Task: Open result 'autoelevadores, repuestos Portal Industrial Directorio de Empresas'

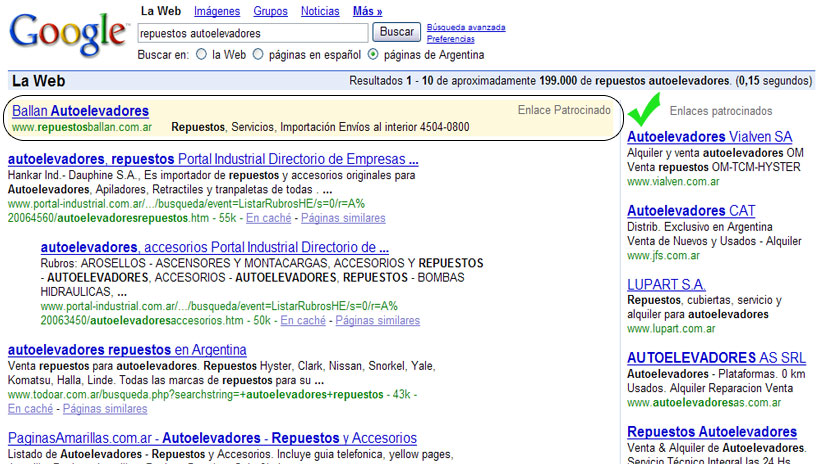Action: (213, 159)
